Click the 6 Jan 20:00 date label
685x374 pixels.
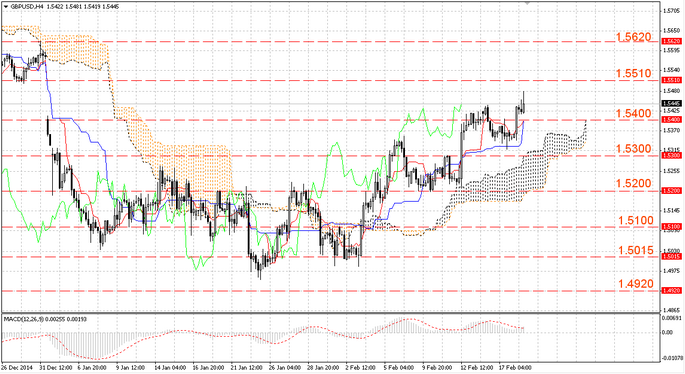[x=92, y=367]
